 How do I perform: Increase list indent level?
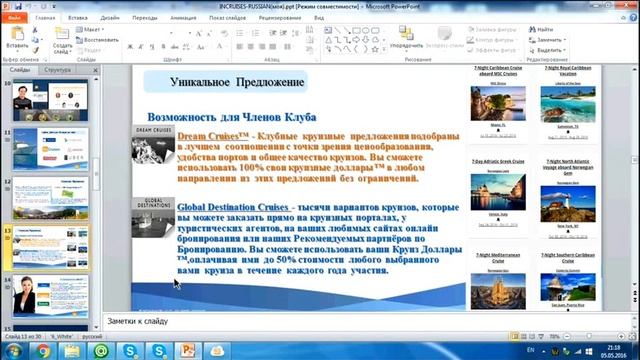coord(283,33)
